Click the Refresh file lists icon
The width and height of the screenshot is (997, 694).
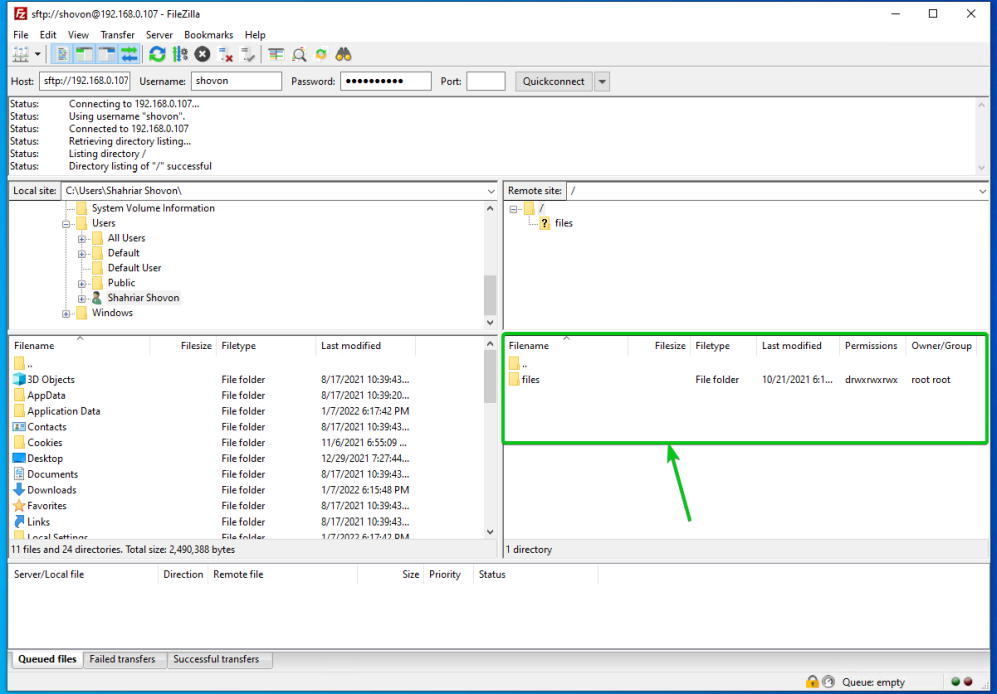coord(157,55)
